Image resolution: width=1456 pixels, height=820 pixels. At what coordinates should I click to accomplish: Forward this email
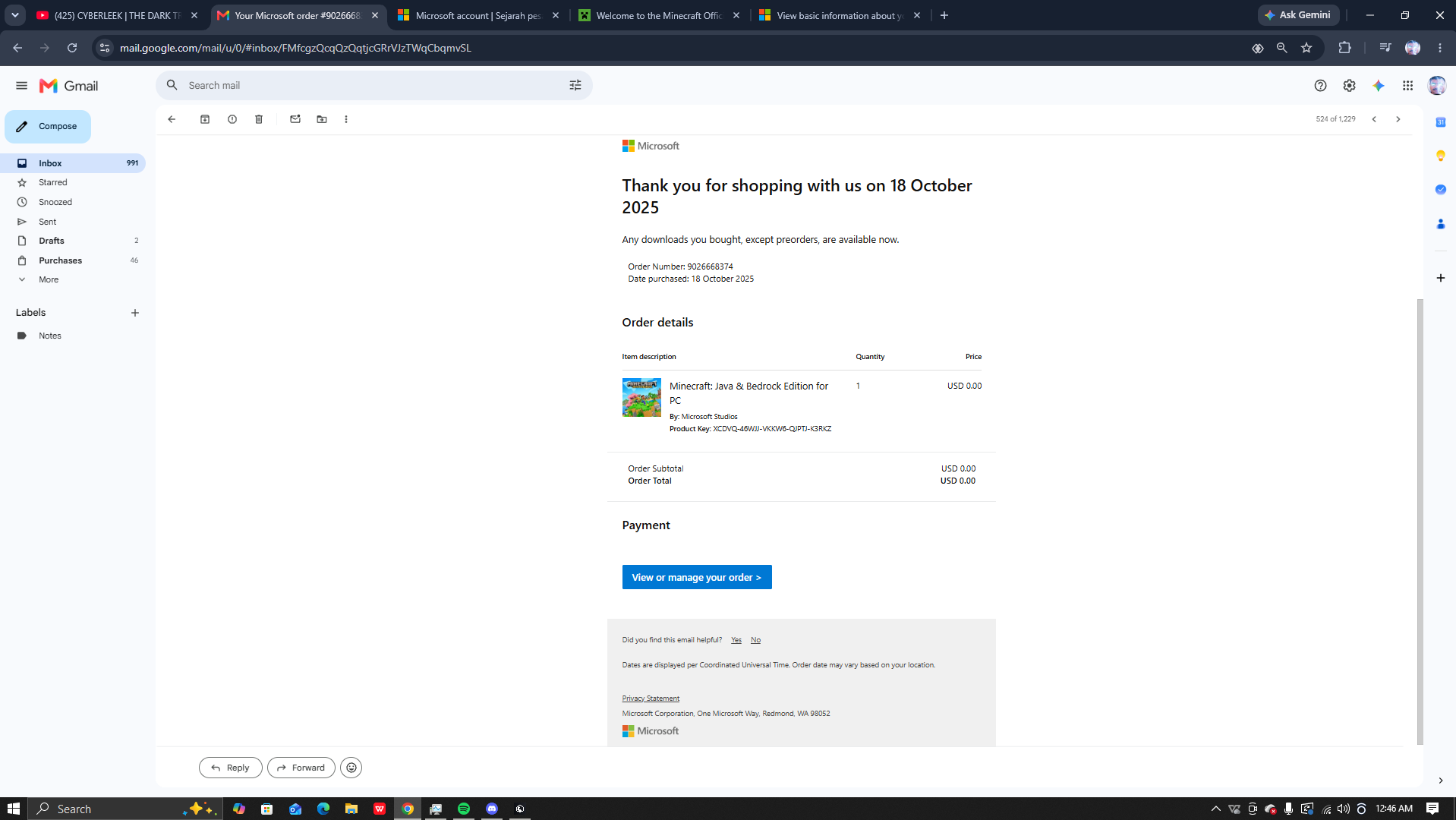301,768
